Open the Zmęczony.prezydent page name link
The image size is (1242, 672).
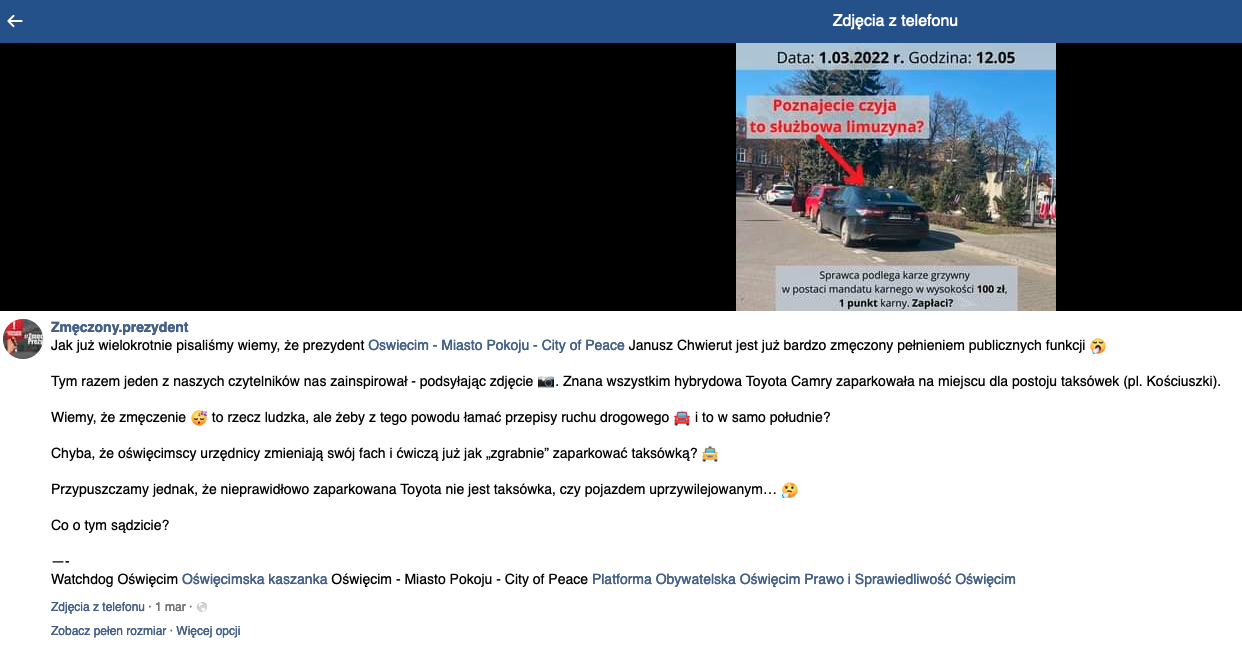(x=120, y=327)
